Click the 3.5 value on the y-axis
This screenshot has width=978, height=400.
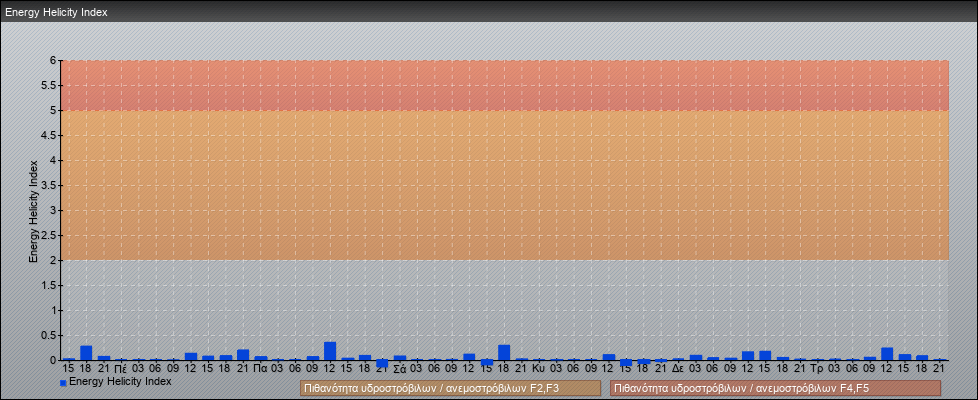[x=49, y=185]
